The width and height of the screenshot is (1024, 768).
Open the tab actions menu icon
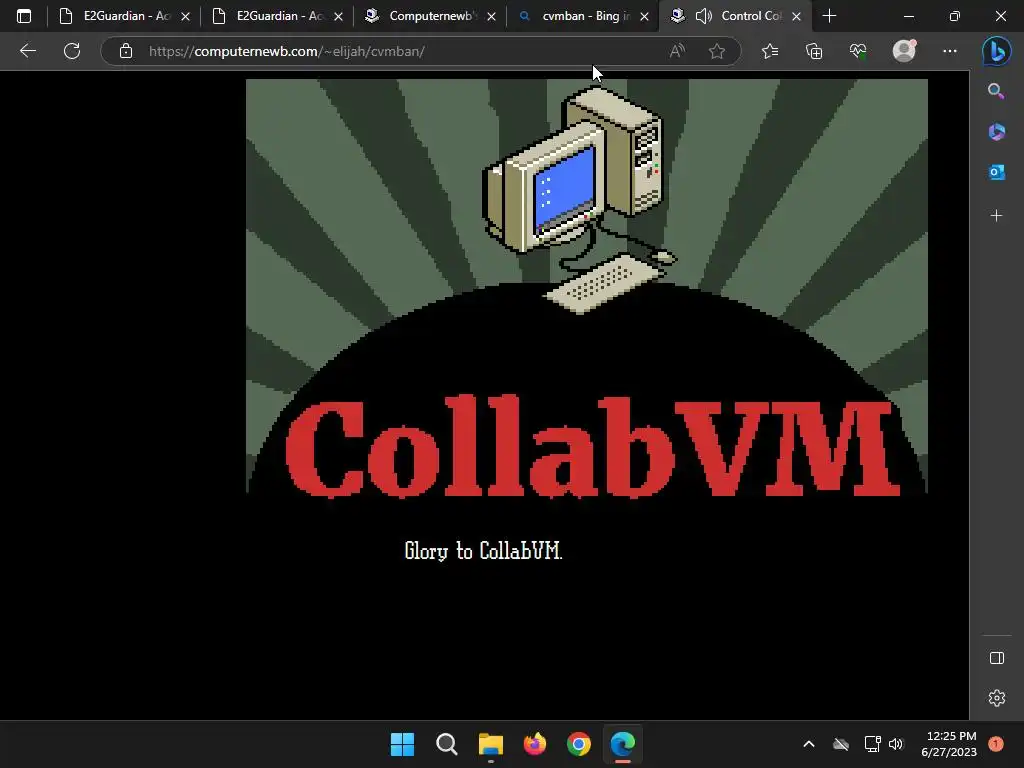pos(24,16)
